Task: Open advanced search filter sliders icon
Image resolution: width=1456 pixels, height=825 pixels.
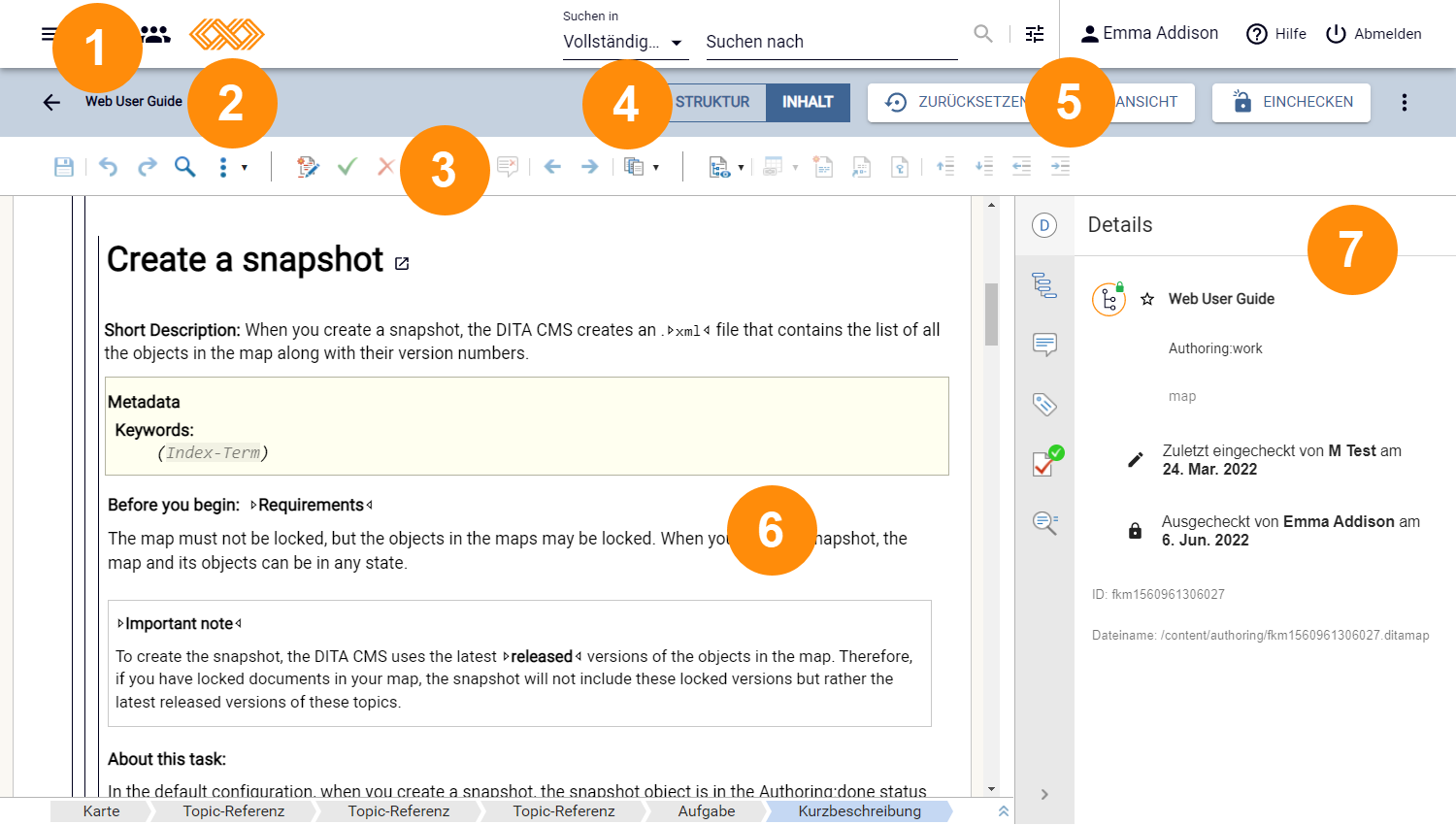Action: click(x=1035, y=34)
